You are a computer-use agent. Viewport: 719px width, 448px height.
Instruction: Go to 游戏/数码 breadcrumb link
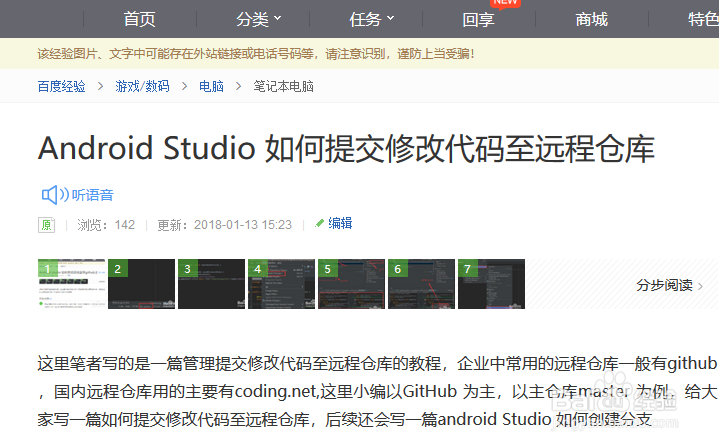point(142,86)
